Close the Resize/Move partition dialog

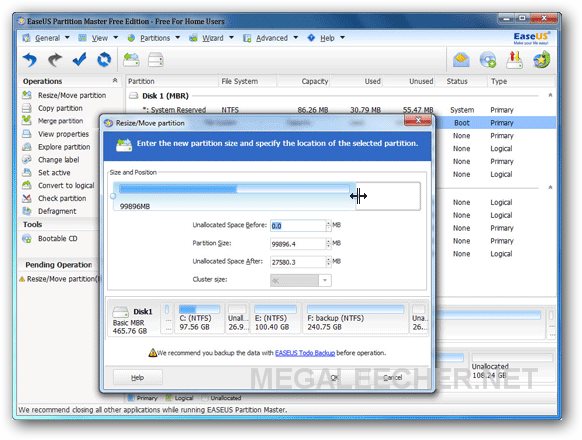418,120
